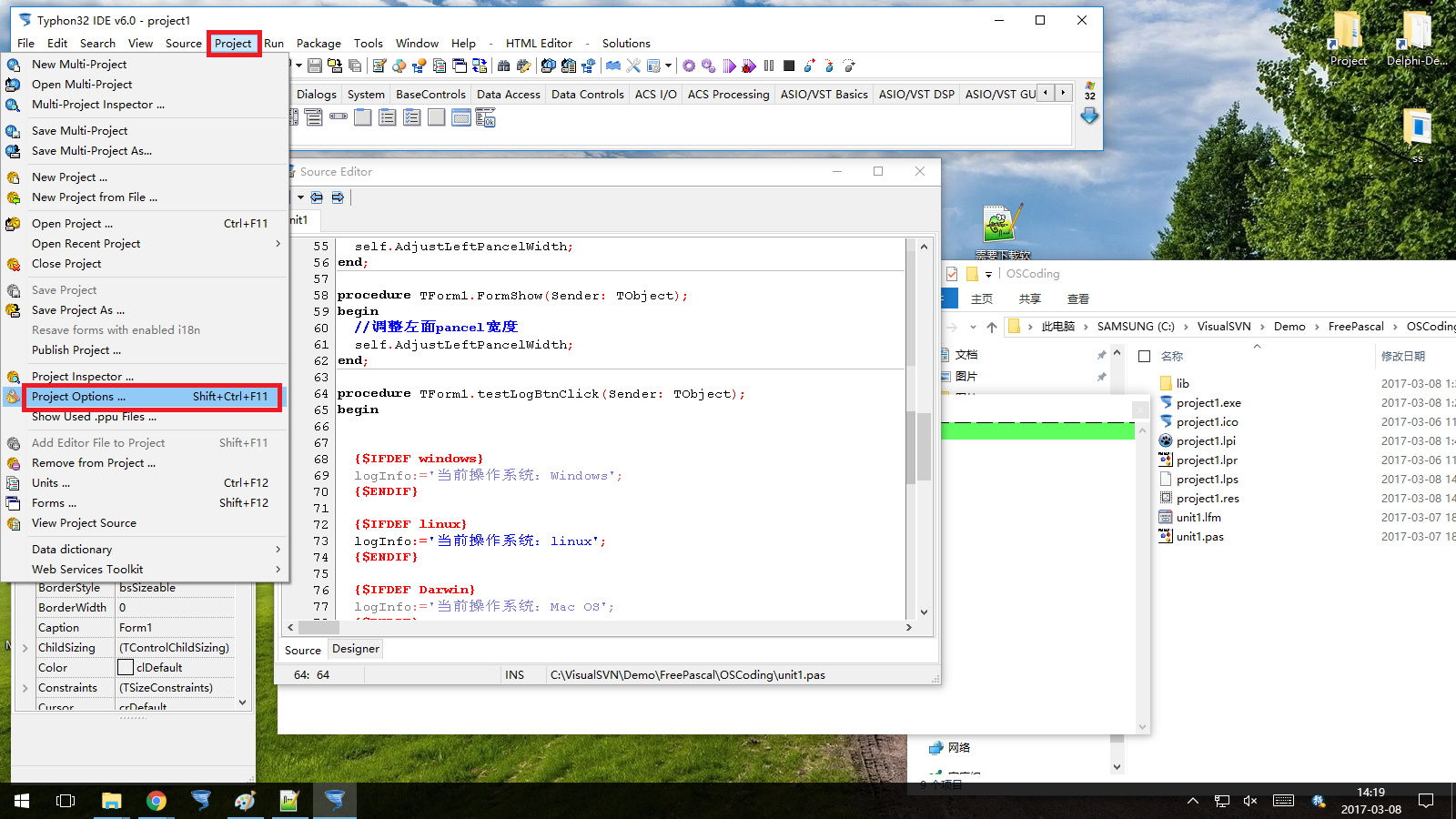Viewport: 1456px width, 819px height.
Task: Click the Demo breadcrumb segment
Action: [x=1289, y=326]
